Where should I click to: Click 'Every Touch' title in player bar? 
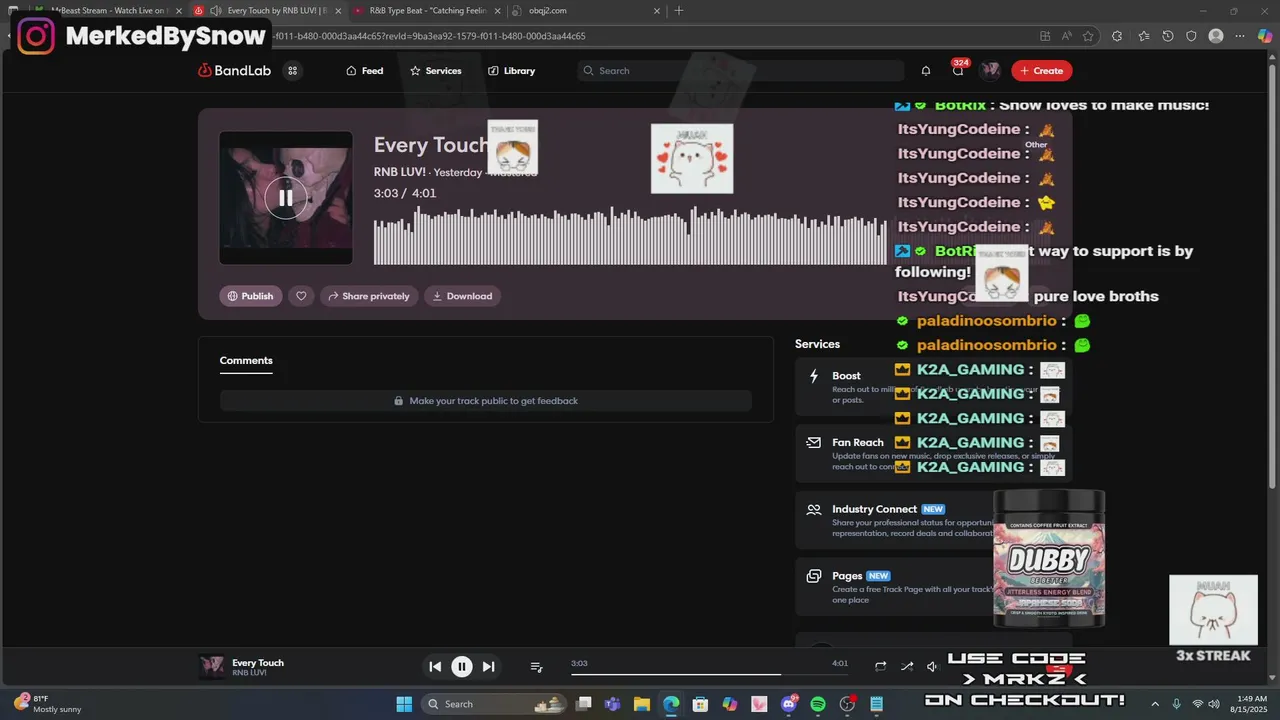258,663
